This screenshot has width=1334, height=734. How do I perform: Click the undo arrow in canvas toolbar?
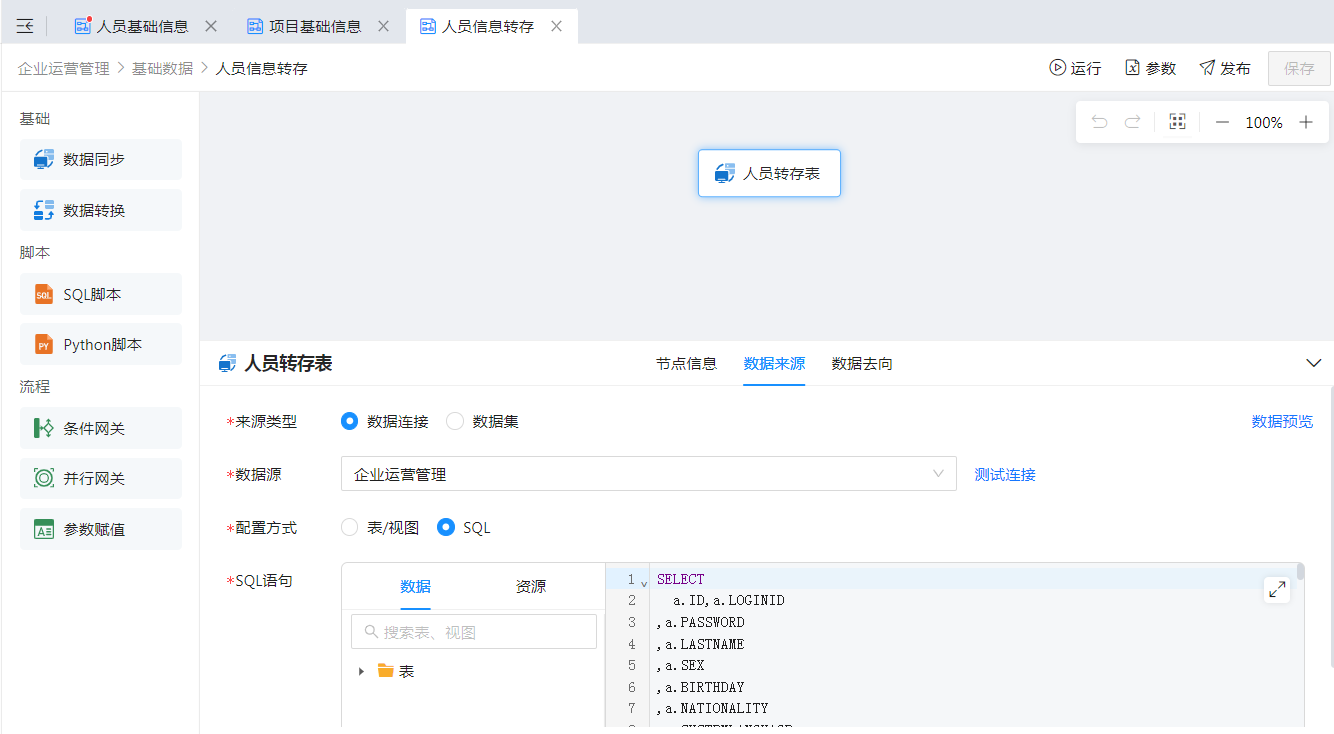[1099, 122]
